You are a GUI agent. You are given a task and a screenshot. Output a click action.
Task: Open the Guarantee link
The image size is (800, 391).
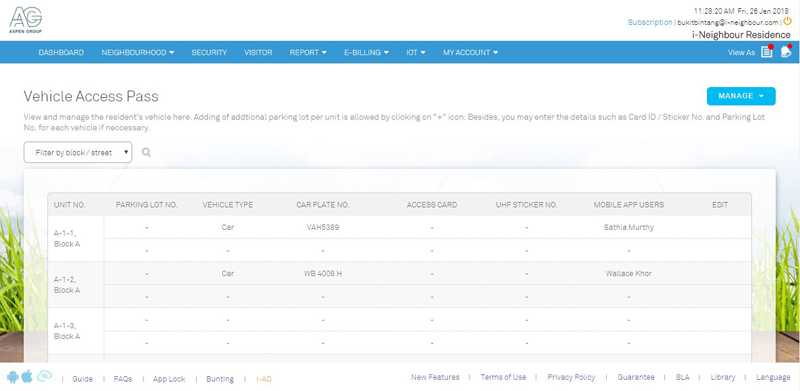pos(636,377)
